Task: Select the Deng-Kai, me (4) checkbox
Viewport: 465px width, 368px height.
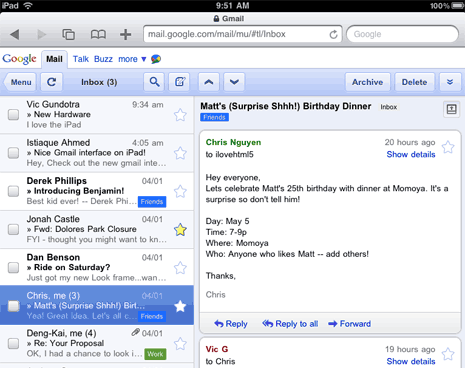Action: pos(13,344)
